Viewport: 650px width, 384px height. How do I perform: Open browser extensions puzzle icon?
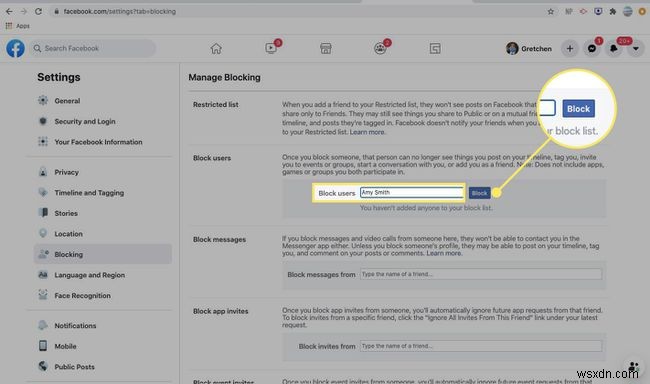click(613, 12)
